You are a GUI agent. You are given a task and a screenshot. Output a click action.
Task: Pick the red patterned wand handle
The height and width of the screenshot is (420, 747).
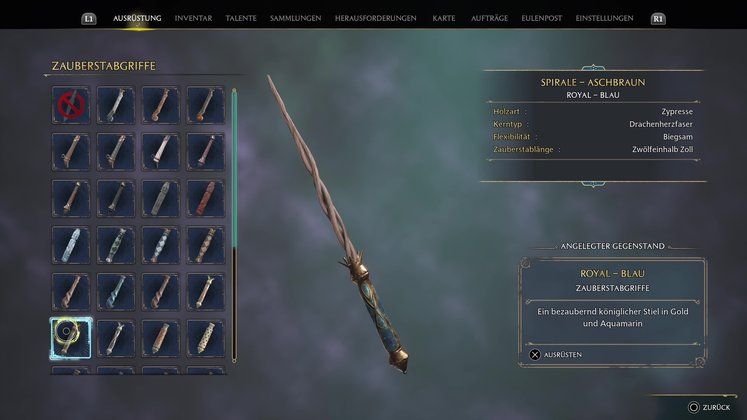point(206,198)
